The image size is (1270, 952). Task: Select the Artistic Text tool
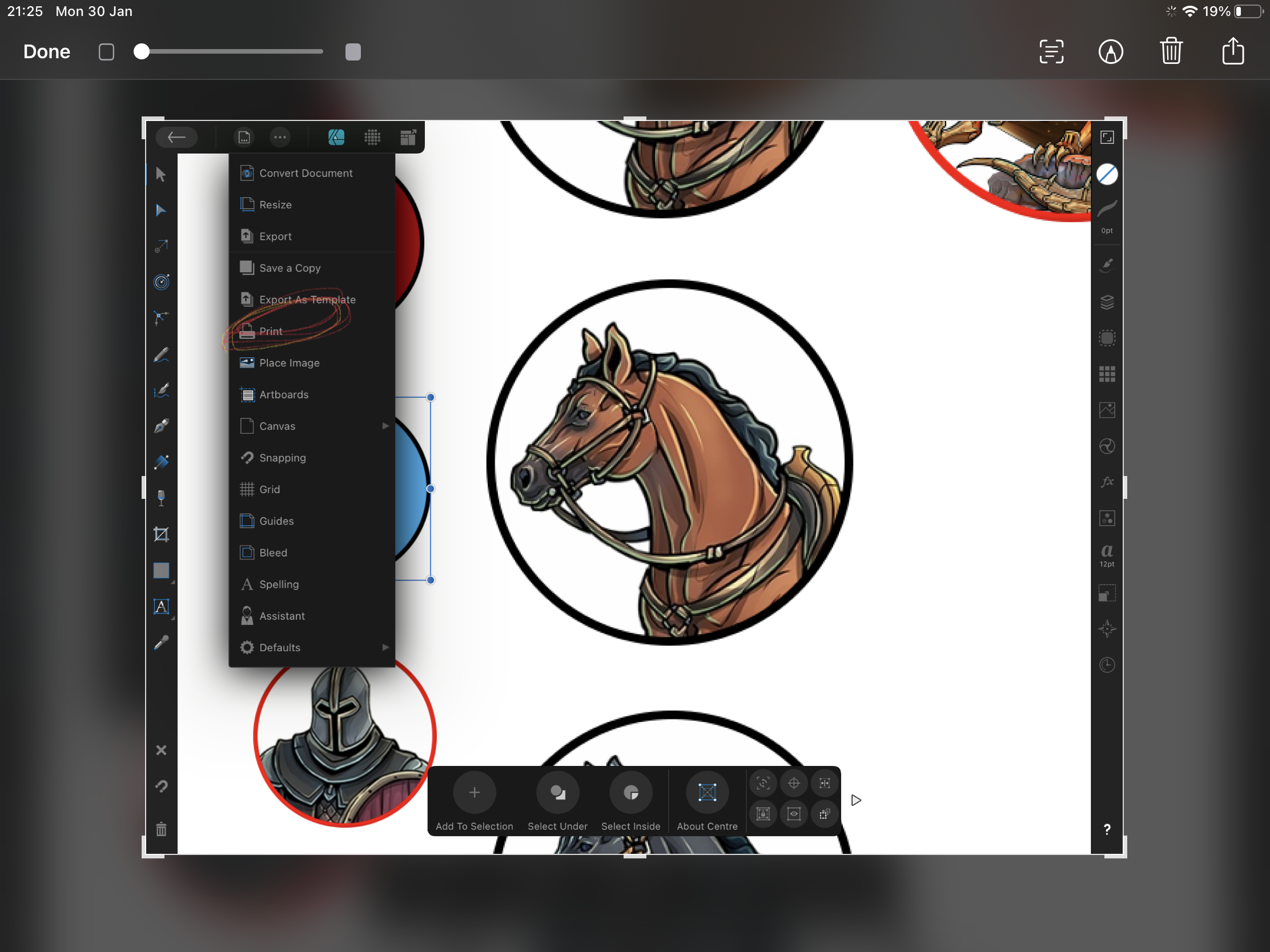pyautogui.click(x=162, y=607)
